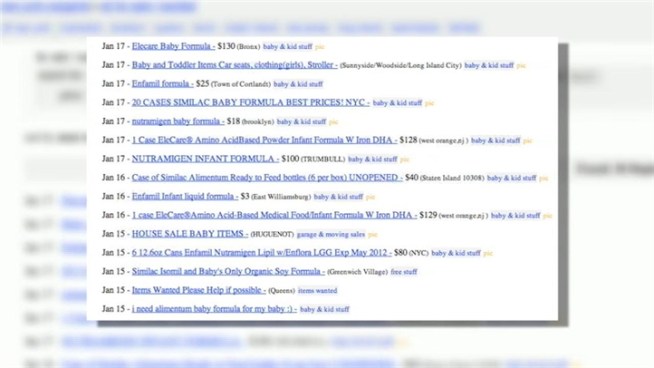This screenshot has width=654, height=368.
Task: Click baby & kid stuff tag on Sunnyside row
Action: [x=489, y=66]
